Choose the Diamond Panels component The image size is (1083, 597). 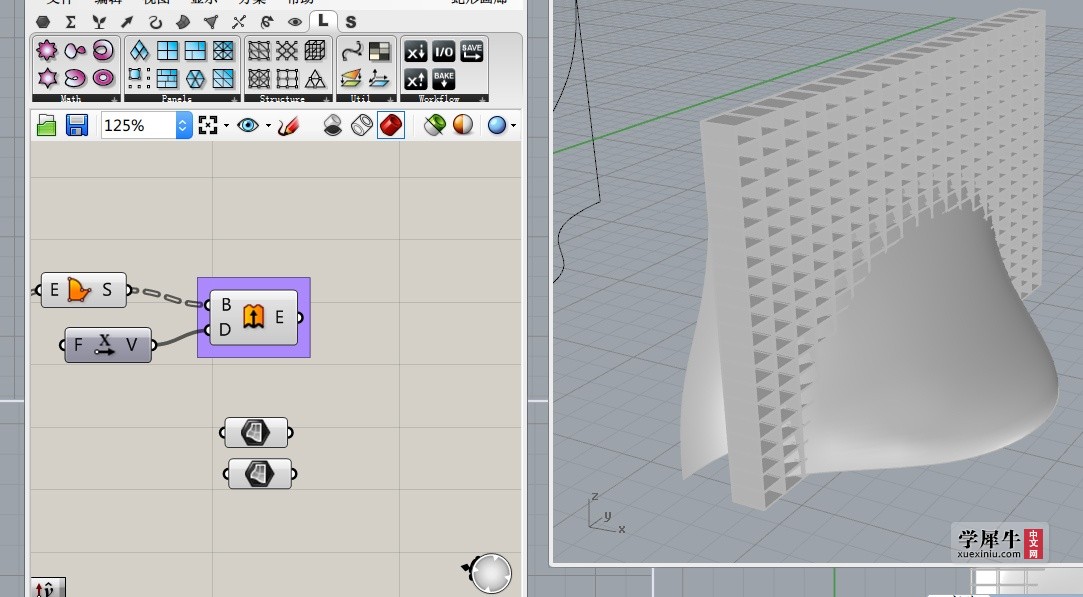(x=140, y=50)
